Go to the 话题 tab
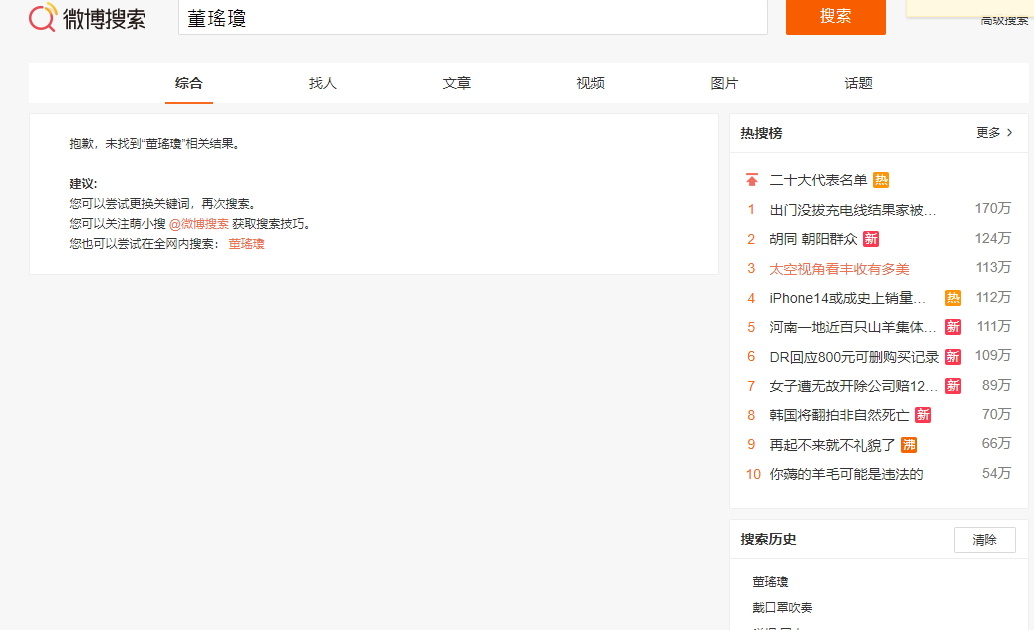 pos(858,83)
